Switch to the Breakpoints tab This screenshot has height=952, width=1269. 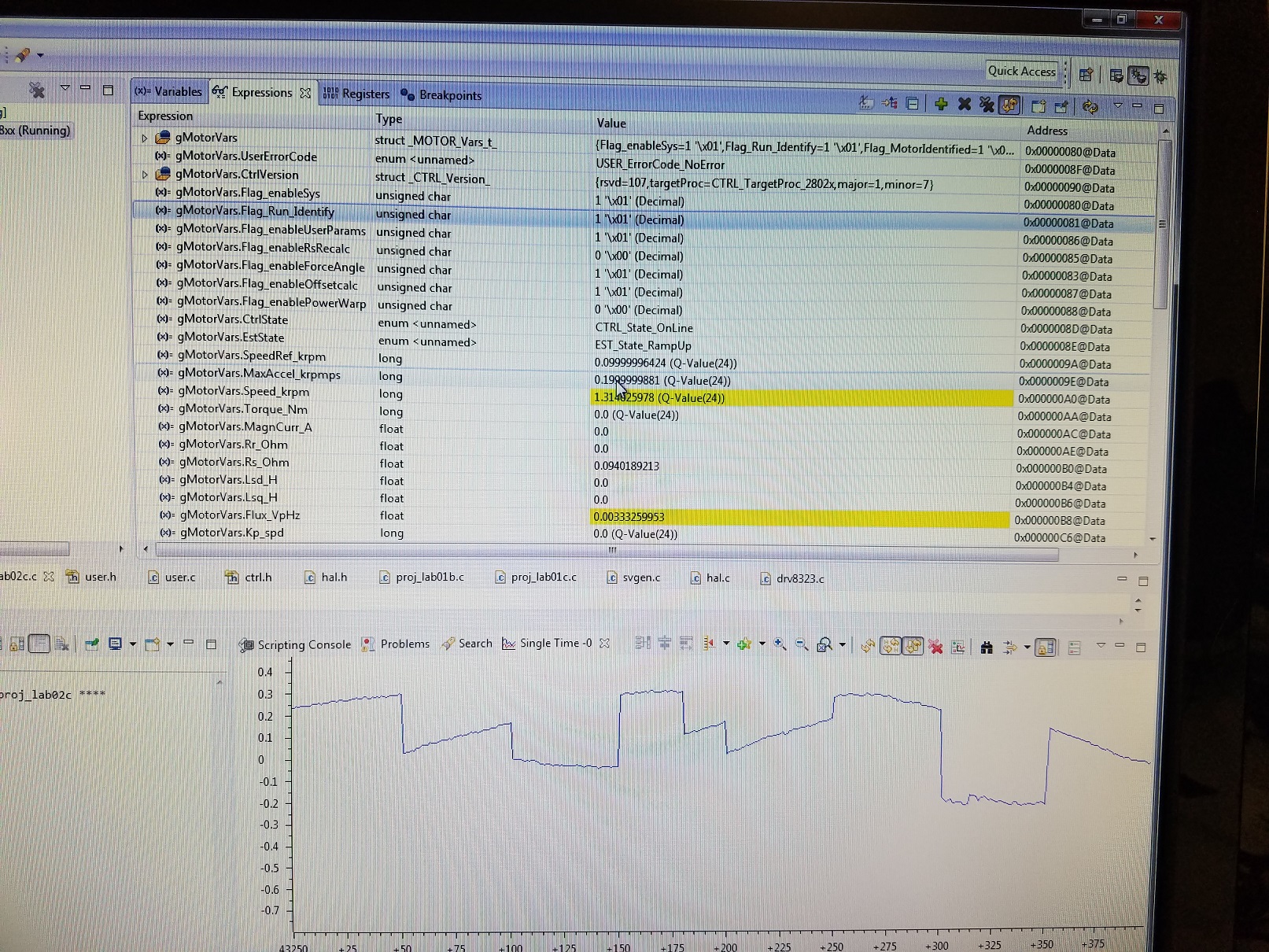[x=441, y=95]
